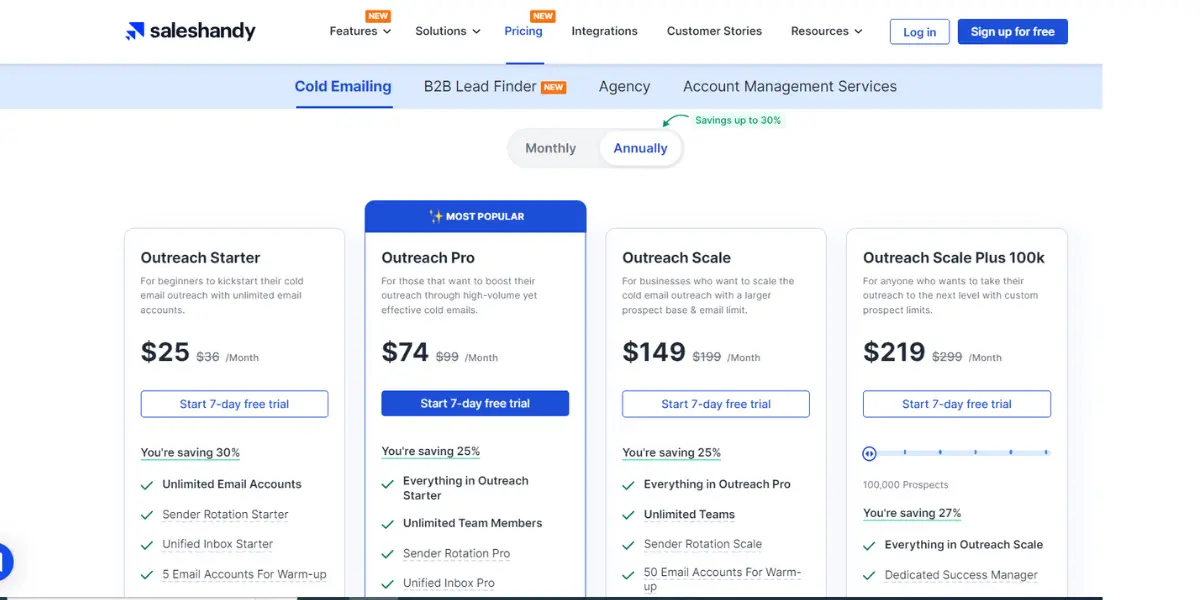Screen dimensions: 1200x600
Task: Switch to the B2B Lead Finder tab
Action: [x=495, y=86]
